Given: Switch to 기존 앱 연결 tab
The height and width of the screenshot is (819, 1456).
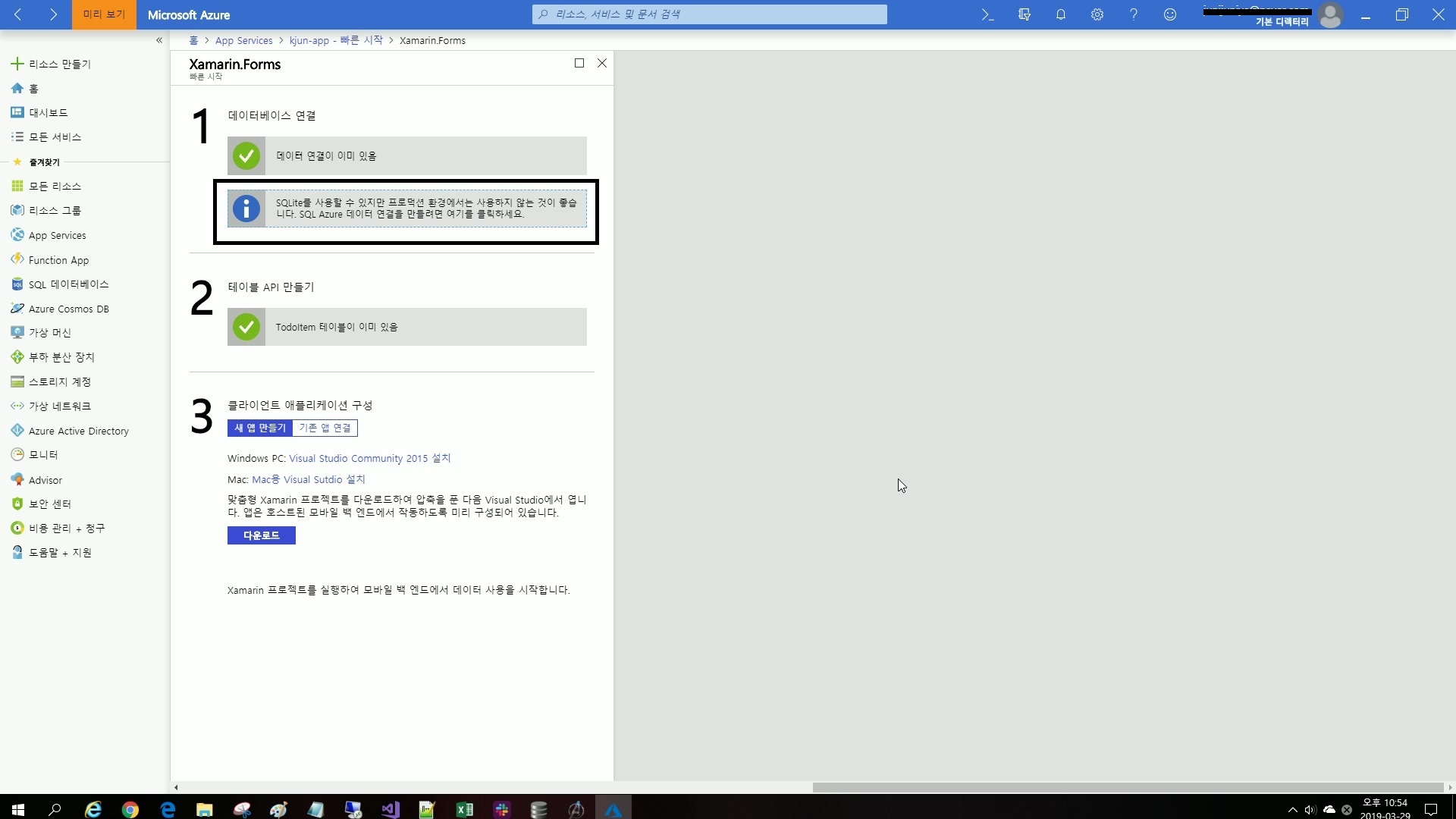Looking at the screenshot, I should 325,428.
